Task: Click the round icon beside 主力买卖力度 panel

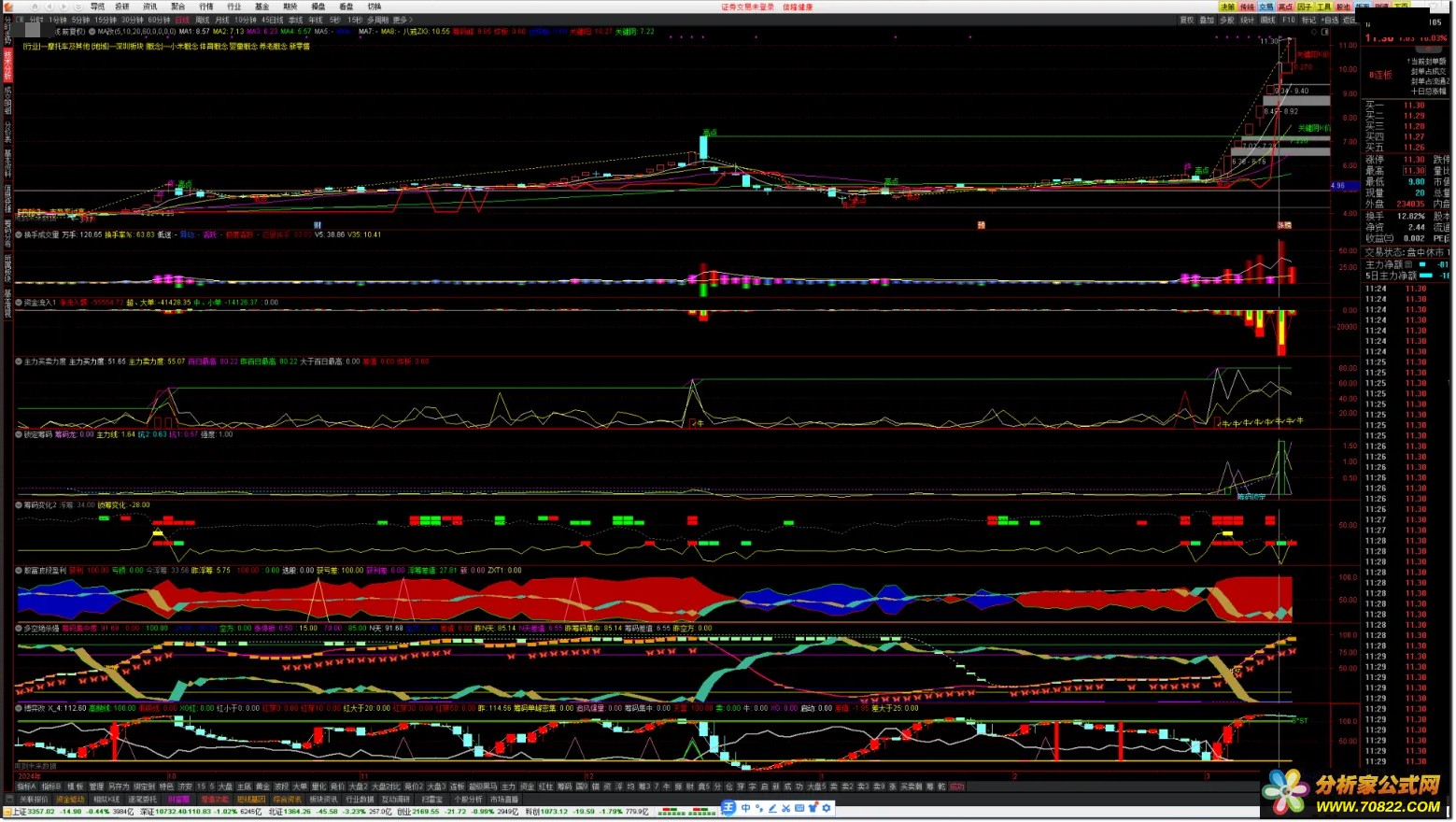Action: coord(19,361)
